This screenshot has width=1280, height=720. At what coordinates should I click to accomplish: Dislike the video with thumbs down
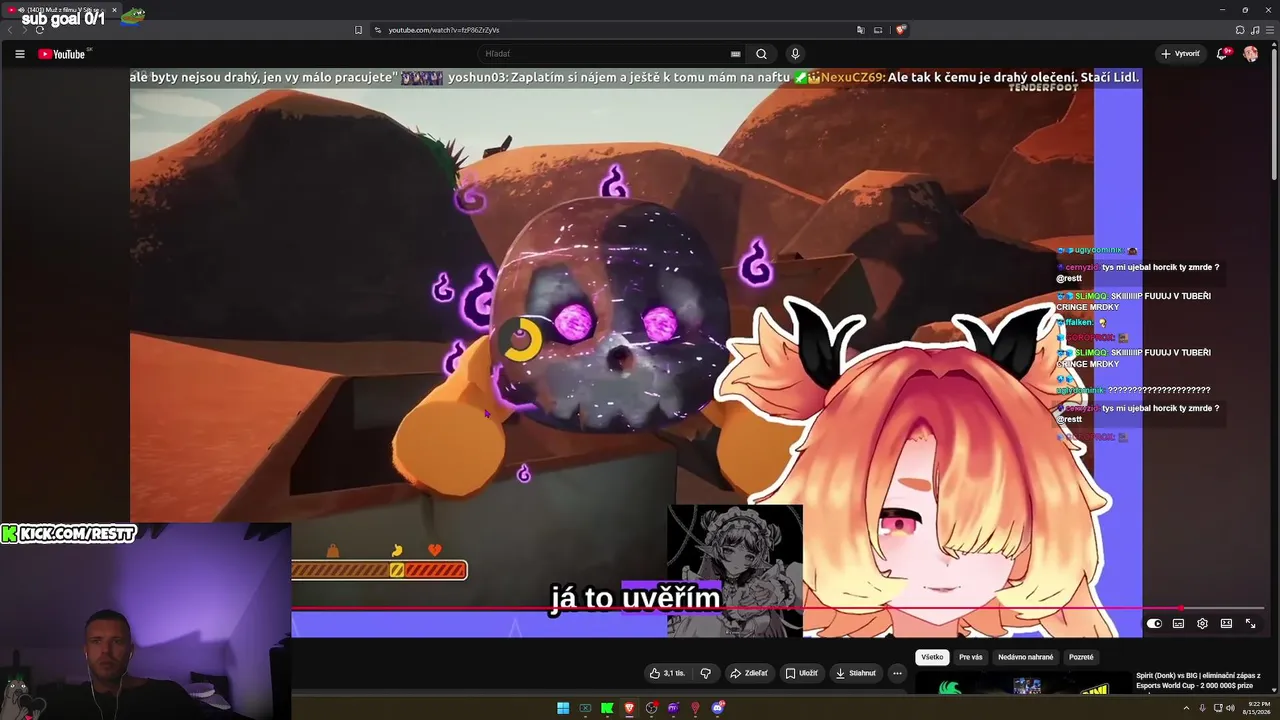705,673
